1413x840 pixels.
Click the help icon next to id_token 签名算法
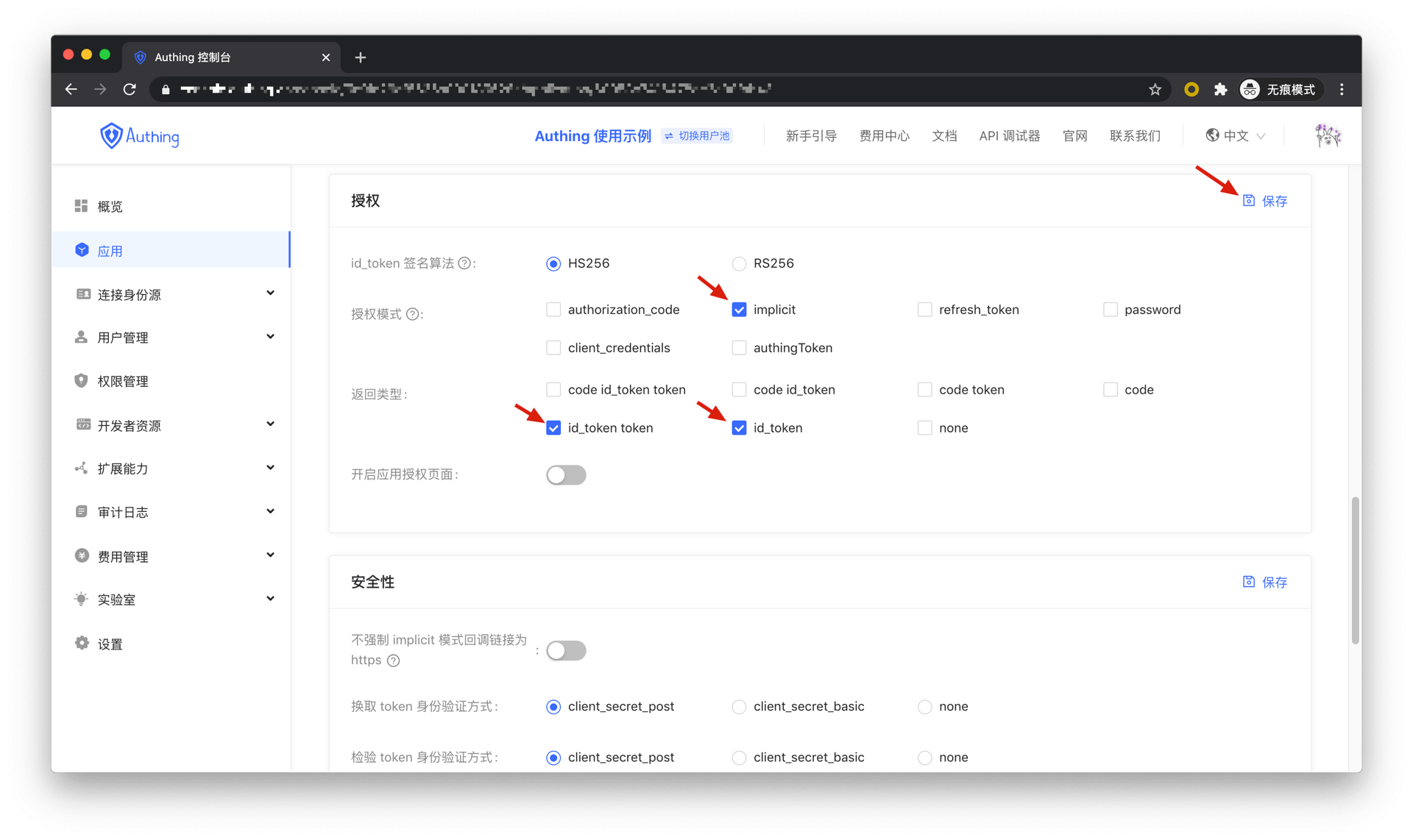coord(464,263)
